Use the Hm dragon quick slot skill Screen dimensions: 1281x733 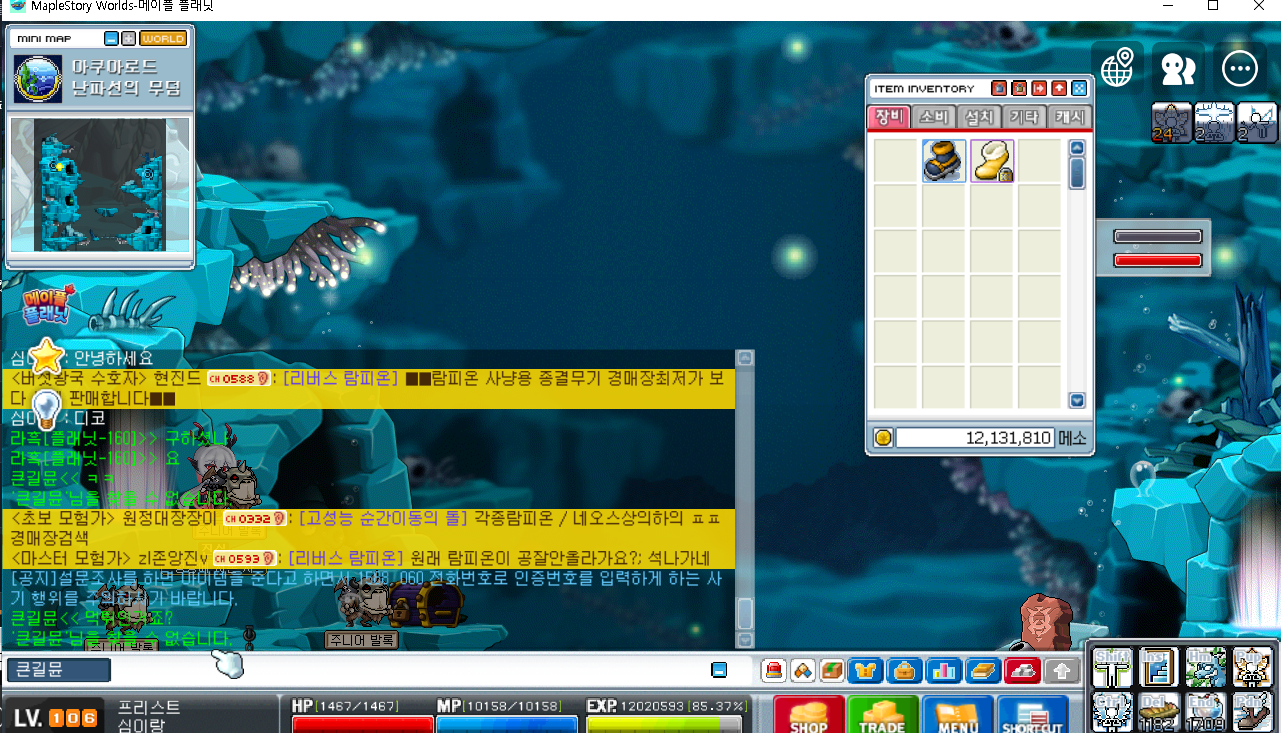point(1206,666)
